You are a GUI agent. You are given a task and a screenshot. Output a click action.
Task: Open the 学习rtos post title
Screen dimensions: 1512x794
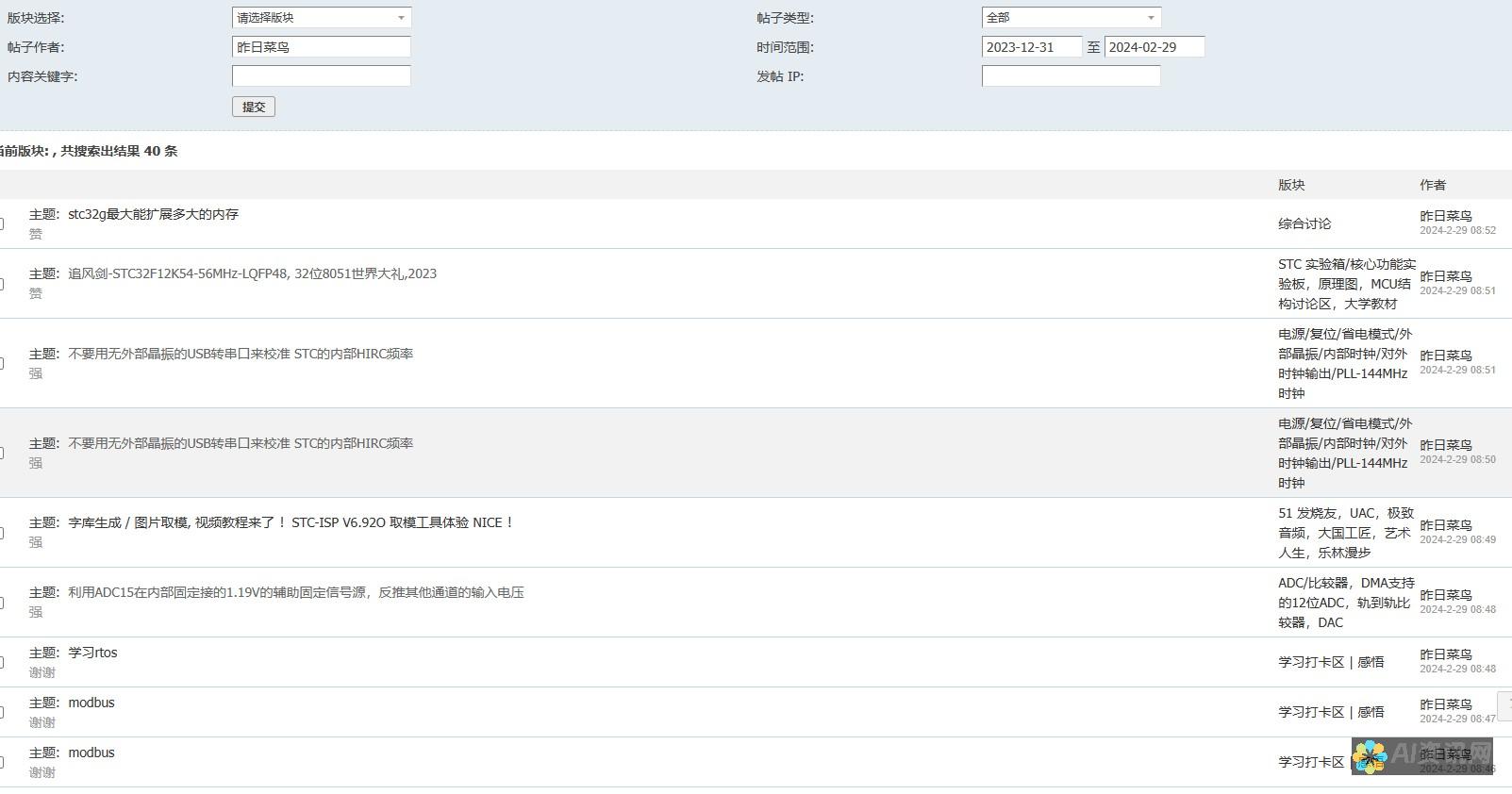(92, 653)
